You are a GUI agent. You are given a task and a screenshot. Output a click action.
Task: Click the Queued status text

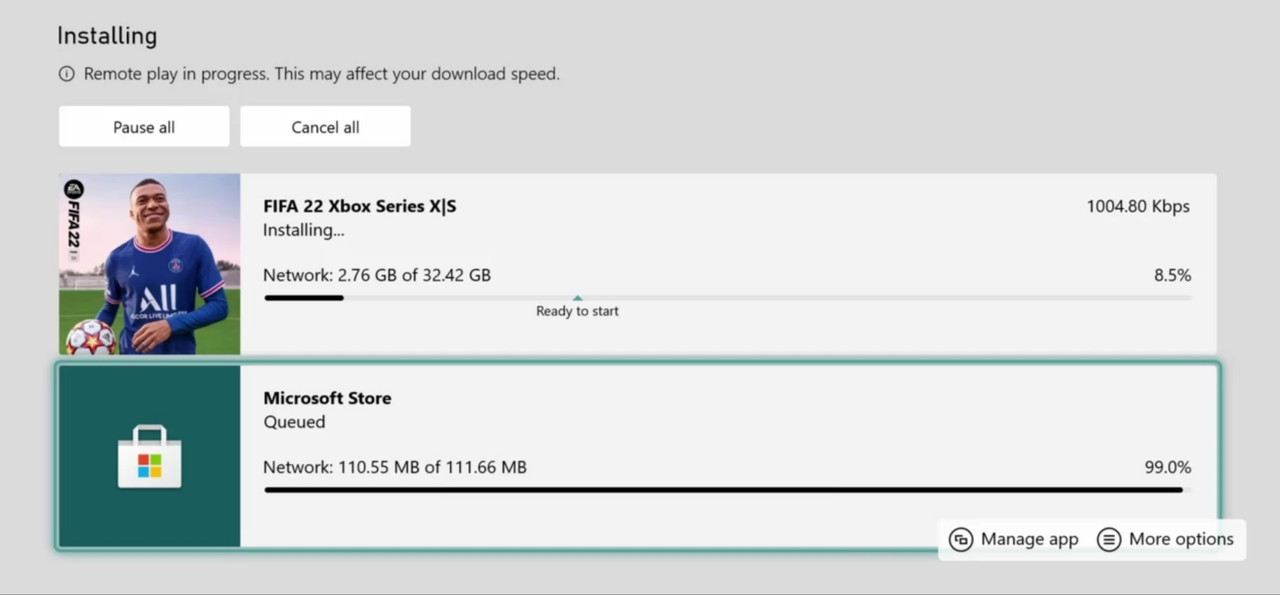294,422
